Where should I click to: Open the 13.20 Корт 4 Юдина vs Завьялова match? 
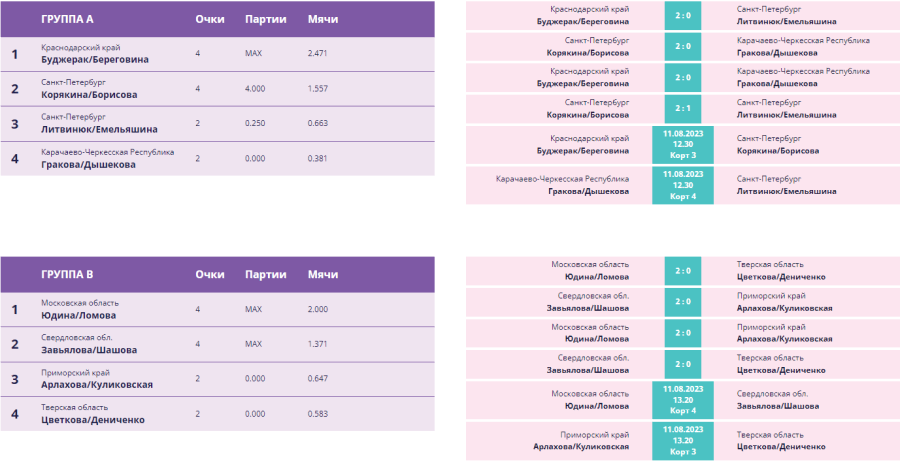pos(683,398)
